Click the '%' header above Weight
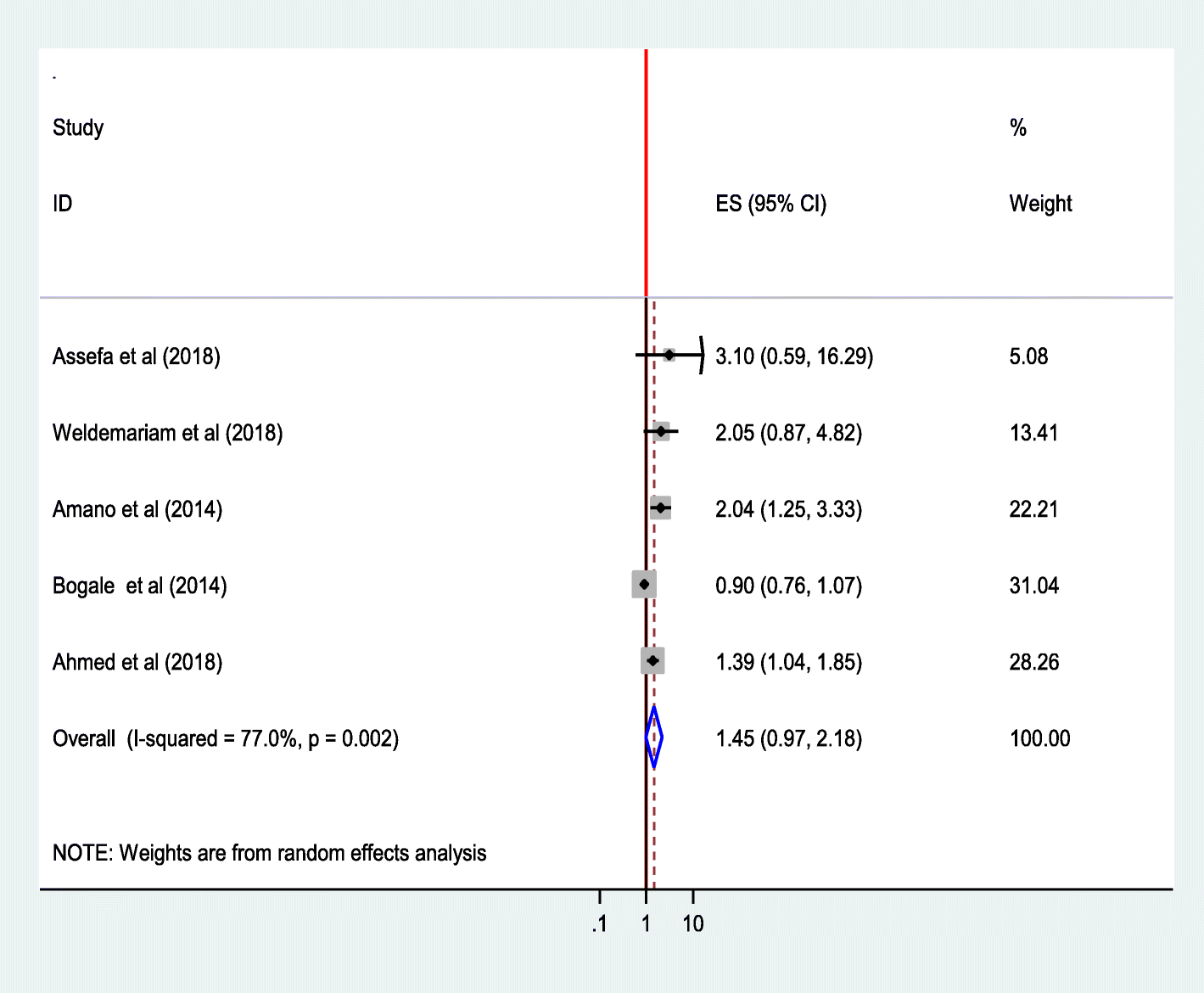Viewport: 1204px width, 993px height. click(1018, 128)
